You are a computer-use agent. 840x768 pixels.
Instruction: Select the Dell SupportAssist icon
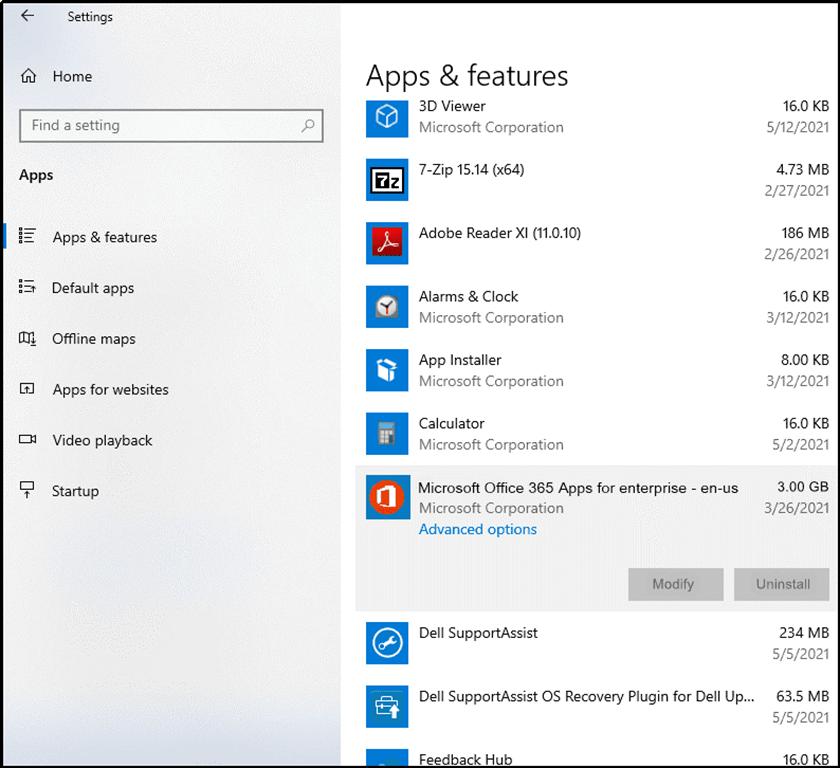pos(387,643)
